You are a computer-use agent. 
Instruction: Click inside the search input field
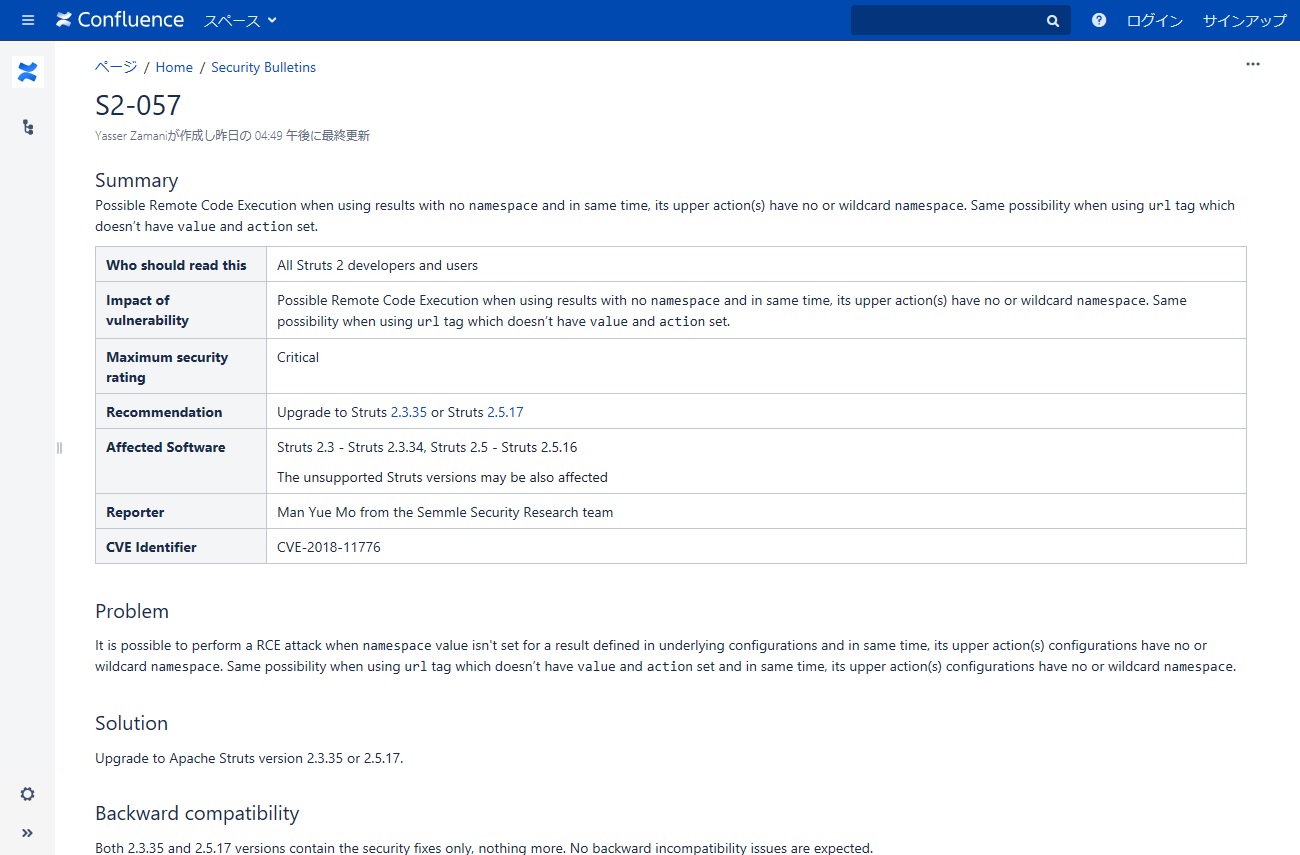[x=950, y=20]
